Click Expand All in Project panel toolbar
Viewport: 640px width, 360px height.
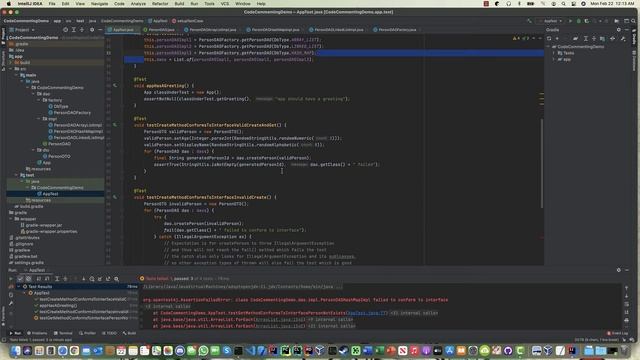pyautogui.click(x=73, y=30)
